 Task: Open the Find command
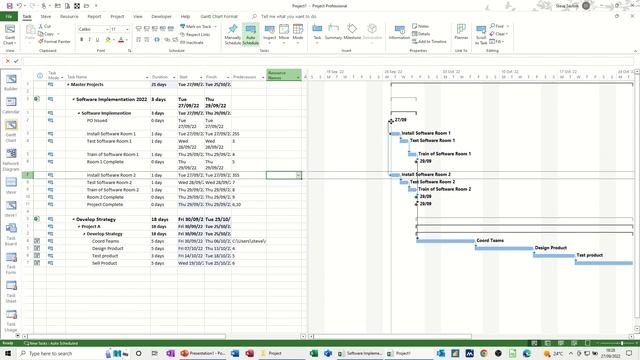(499, 26)
